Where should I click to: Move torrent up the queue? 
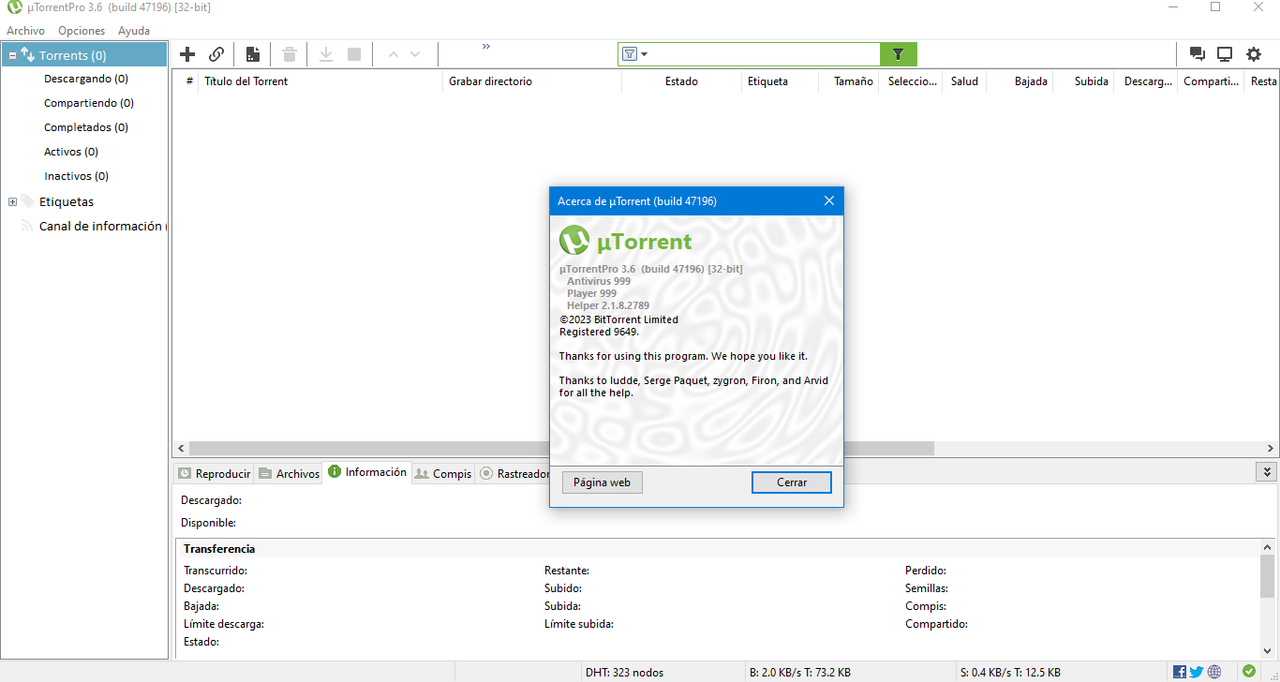pyautogui.click(x=393, y=54)
